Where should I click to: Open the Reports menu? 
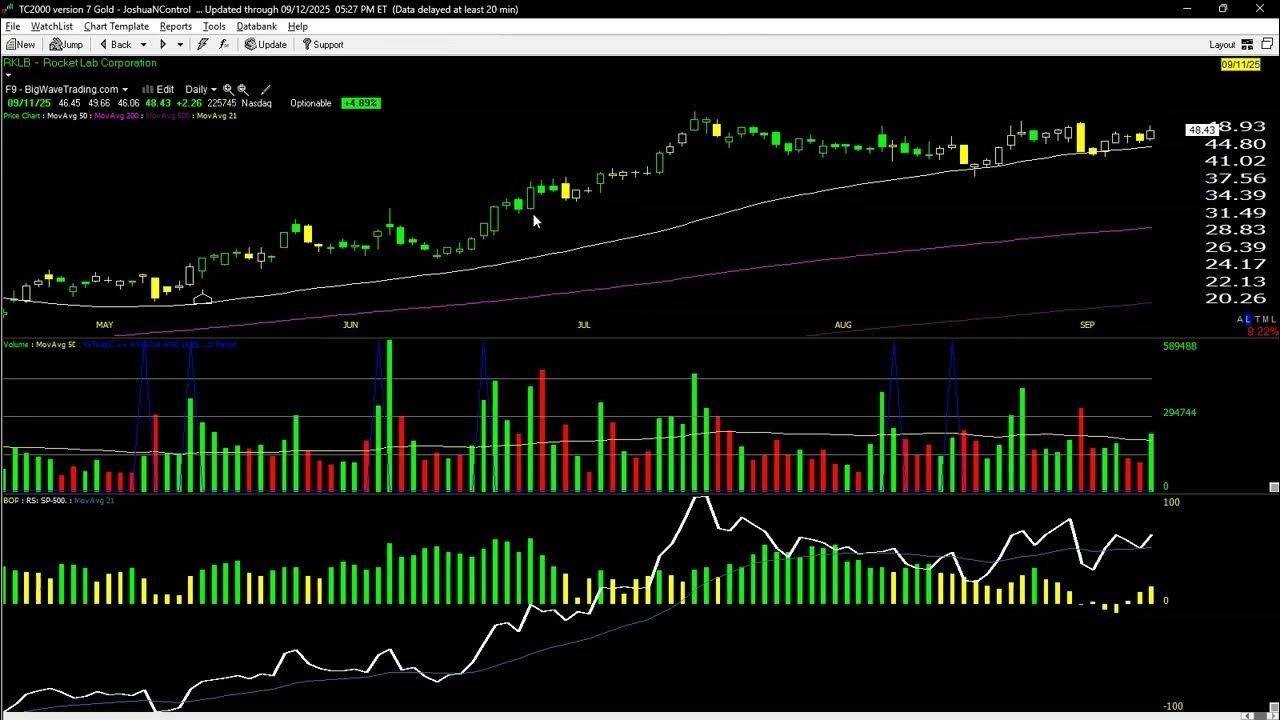(176, 26)
